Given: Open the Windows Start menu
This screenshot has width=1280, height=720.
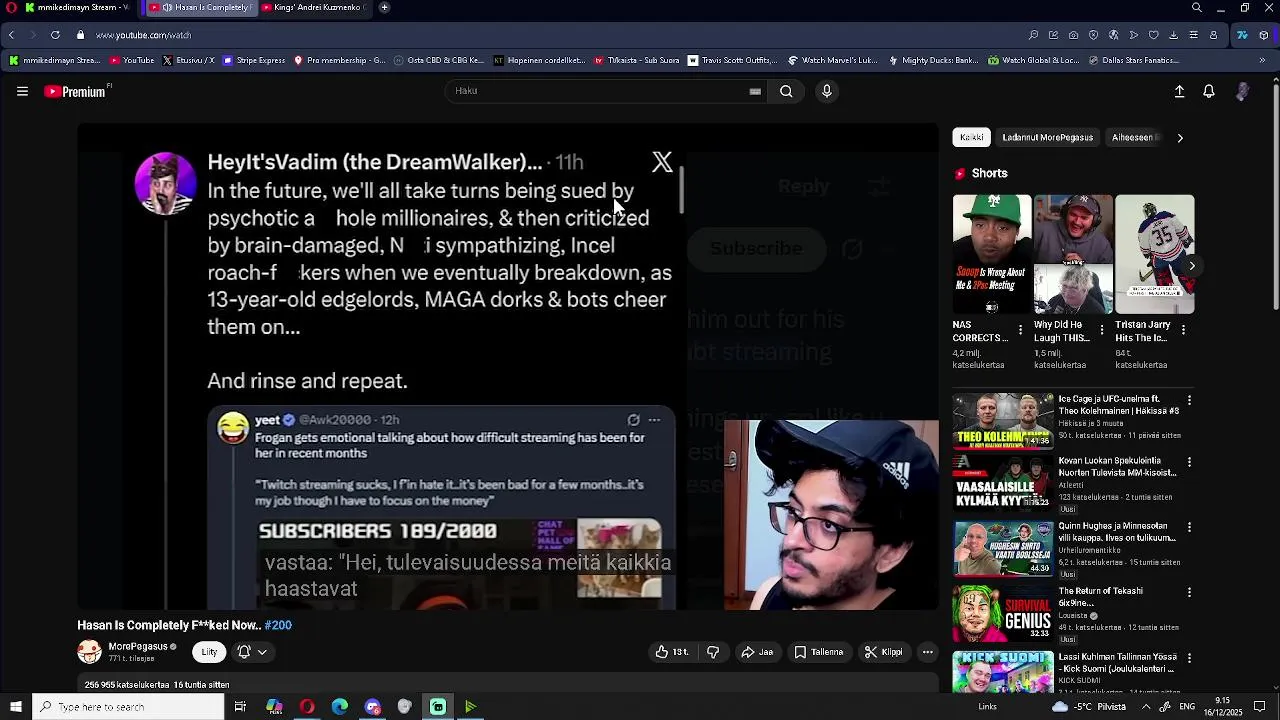Looking at the screenshot, I should 16,707.
